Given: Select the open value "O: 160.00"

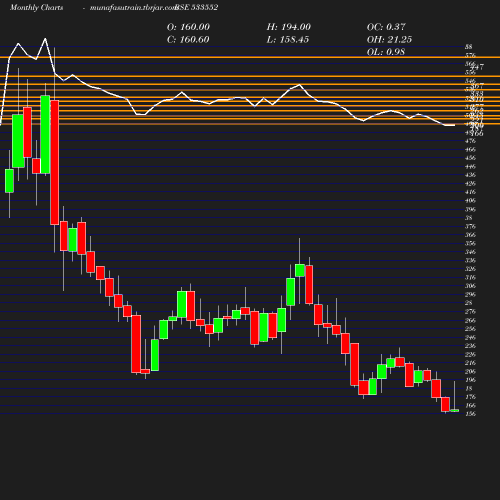Looking at the screenshot, I should (188, 27).
